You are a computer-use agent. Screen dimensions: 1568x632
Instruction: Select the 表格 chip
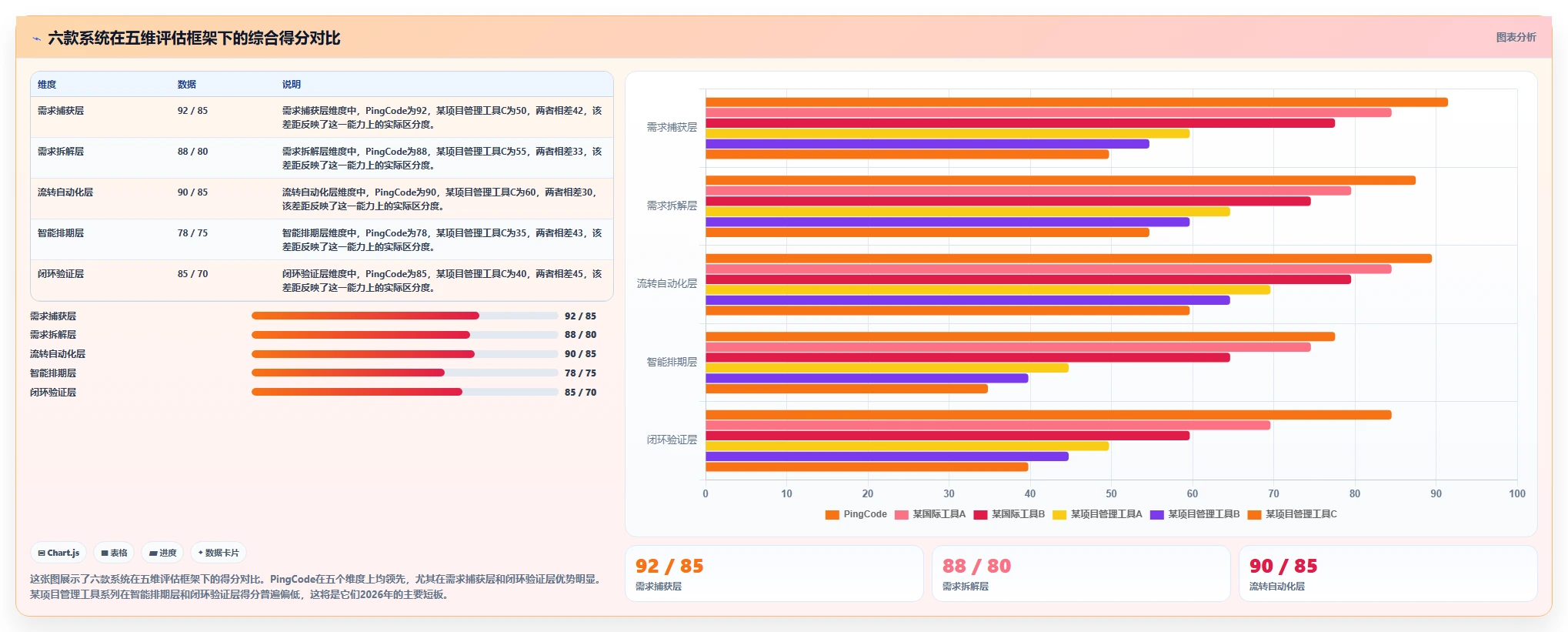(114, 553)
